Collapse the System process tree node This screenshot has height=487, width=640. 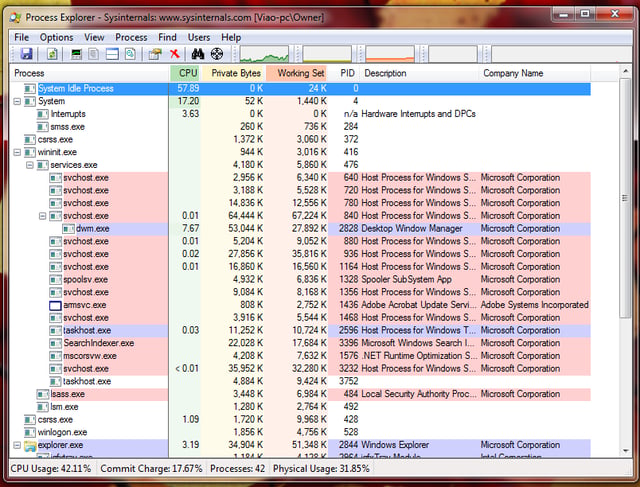coord(17,101)
